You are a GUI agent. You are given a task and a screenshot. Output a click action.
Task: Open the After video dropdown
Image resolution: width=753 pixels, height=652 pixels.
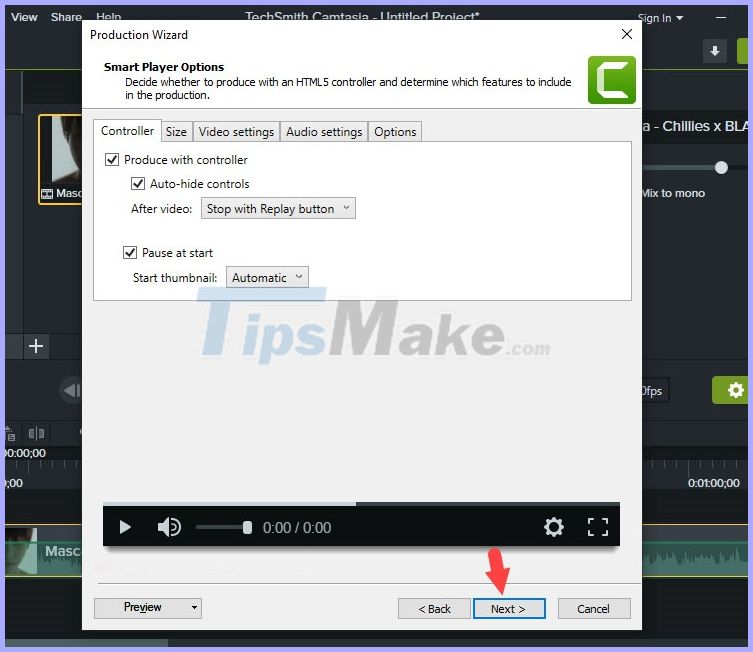click(x=278, y=208)
